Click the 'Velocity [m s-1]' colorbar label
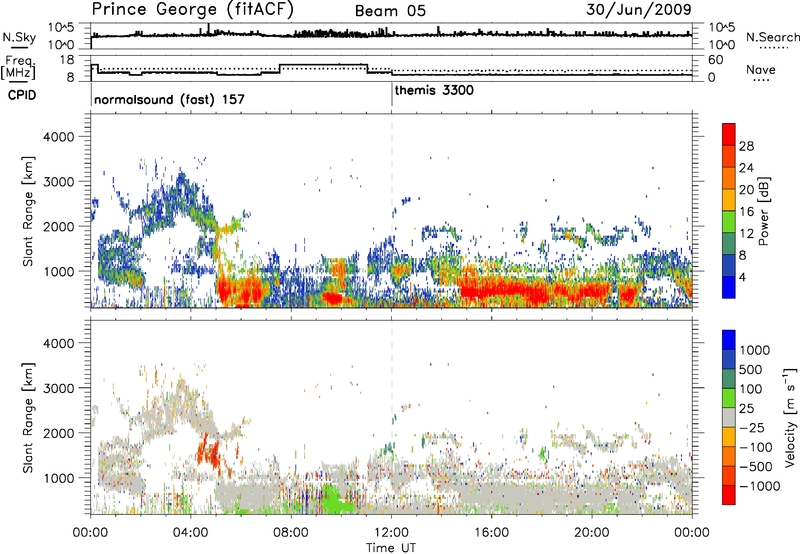The height and width of the screenshot is (554, 800). point(790,417)
